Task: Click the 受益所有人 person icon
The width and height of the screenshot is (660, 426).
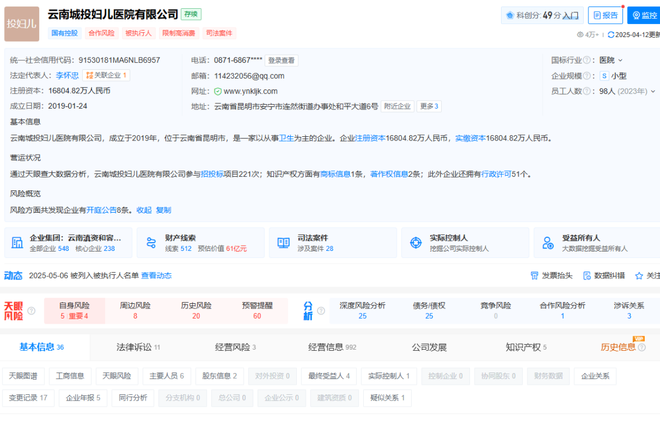Action: click(548, 242)
